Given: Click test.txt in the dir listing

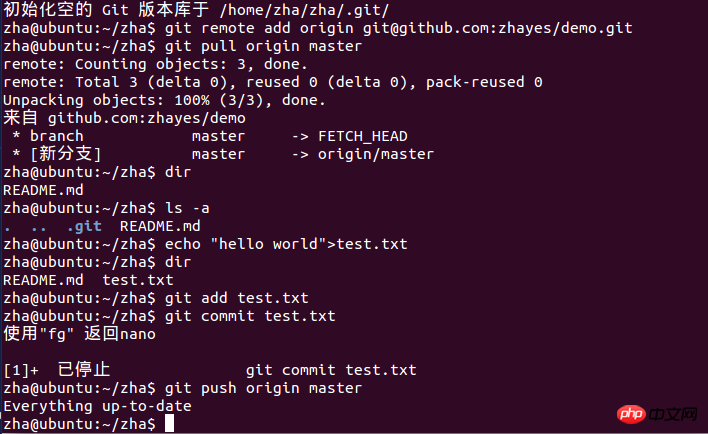Looking at the screenshot, I should point(138,280).
